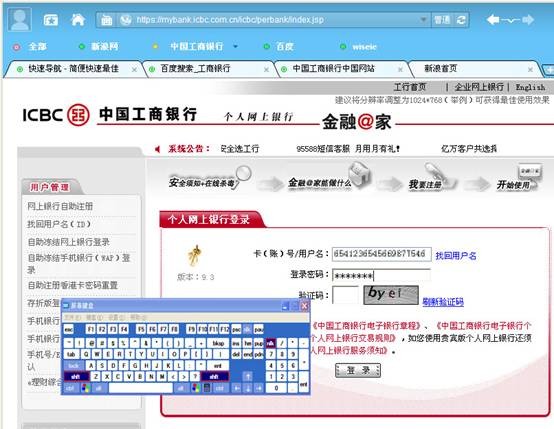Click the bksp key on the on-screen keyboard
Screen dimensions: 554x429
tap(218, 343)
